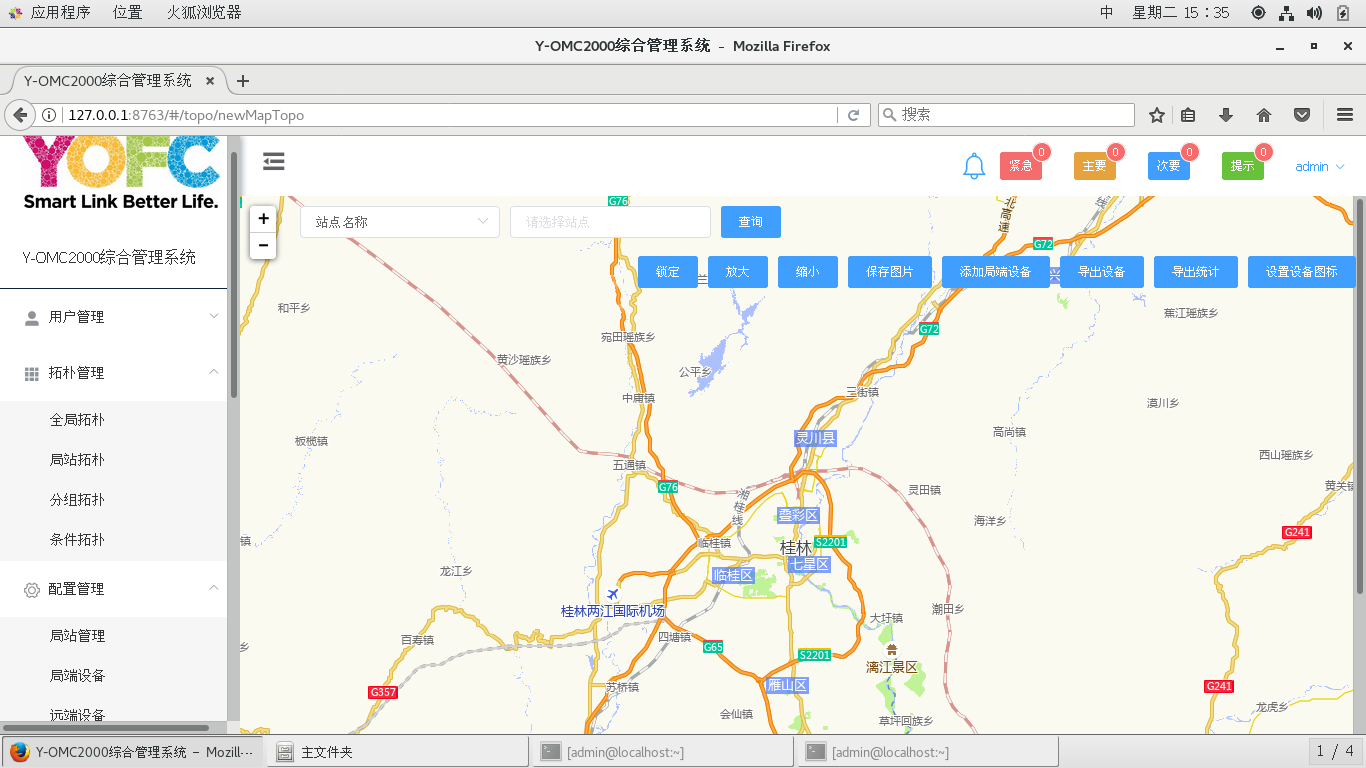The width and height of the screenshot is (1366, 768).
Task: Open the Firefox downloads arrow icon
Action: (x=1226, y=115)
